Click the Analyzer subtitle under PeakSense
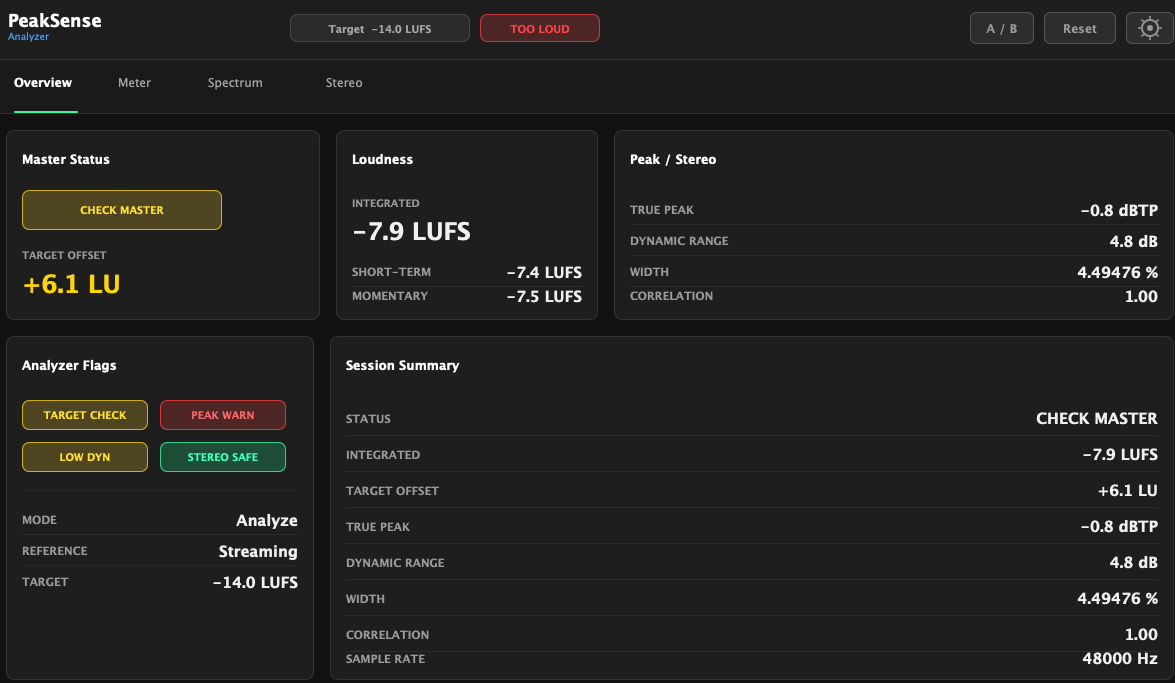 28,37
